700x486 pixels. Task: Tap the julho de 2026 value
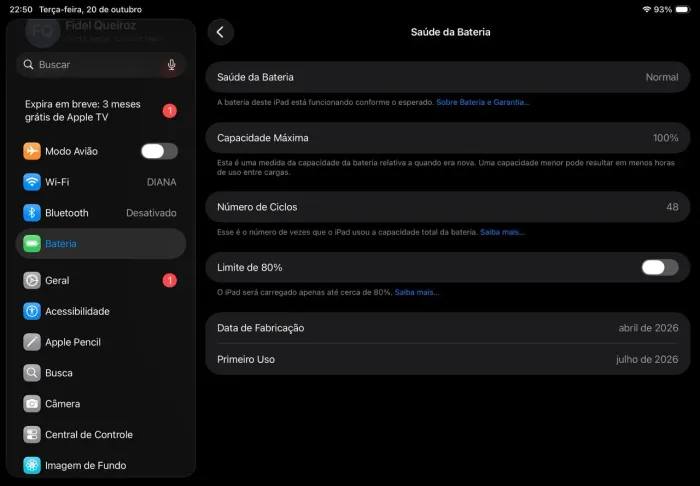647,359
